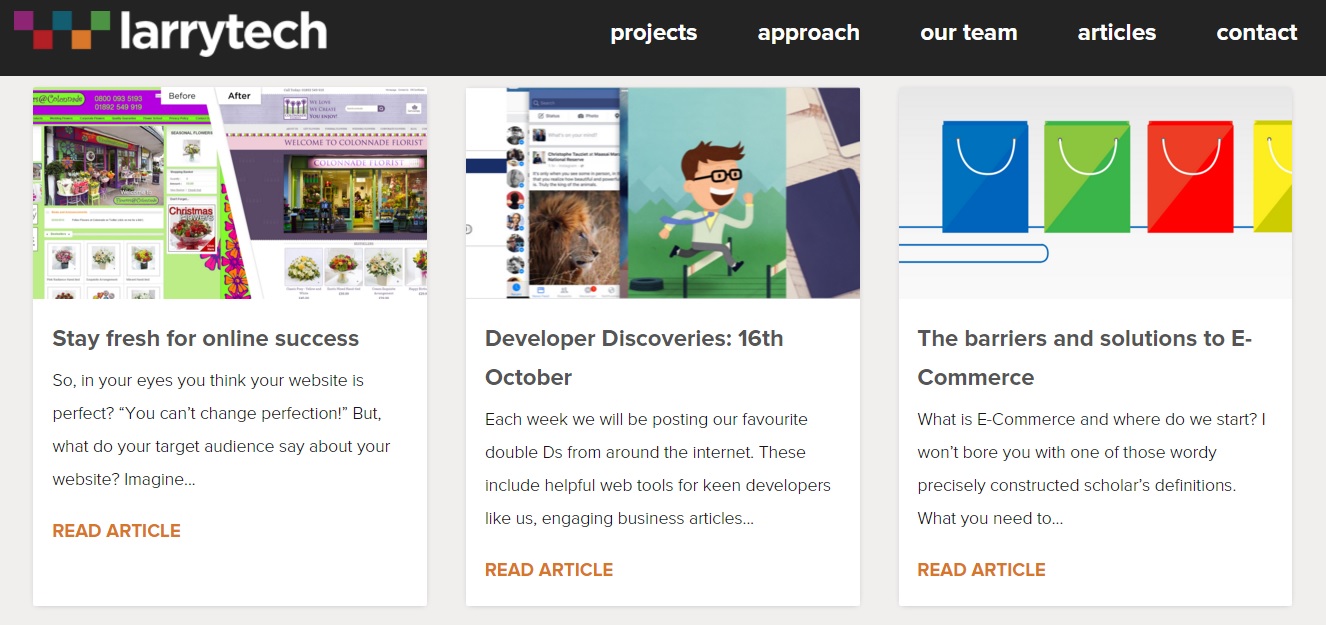Open the running cartoon businessman thumbnail
1326x625 pixels.
(663, 193)
